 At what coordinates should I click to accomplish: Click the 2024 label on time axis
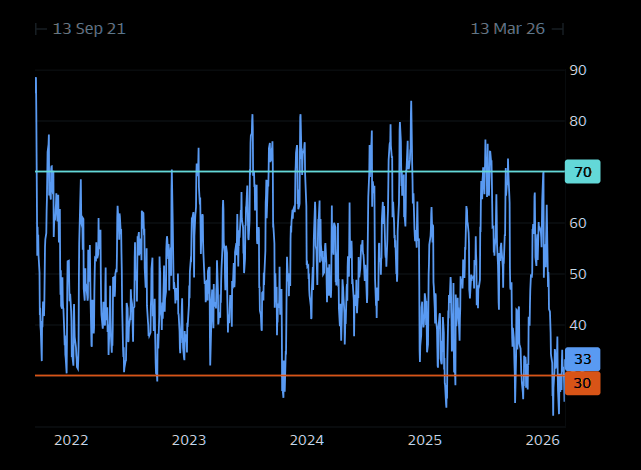pos(307,440)
